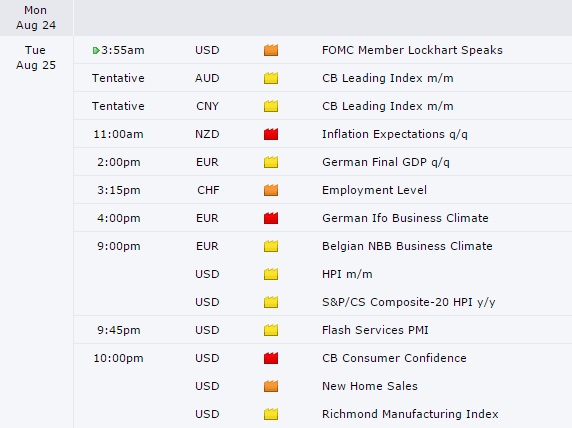Click the yellow impact icon for AUD CB Leading Index
This screenshot has width=572, height=428.
pos(271,78)
